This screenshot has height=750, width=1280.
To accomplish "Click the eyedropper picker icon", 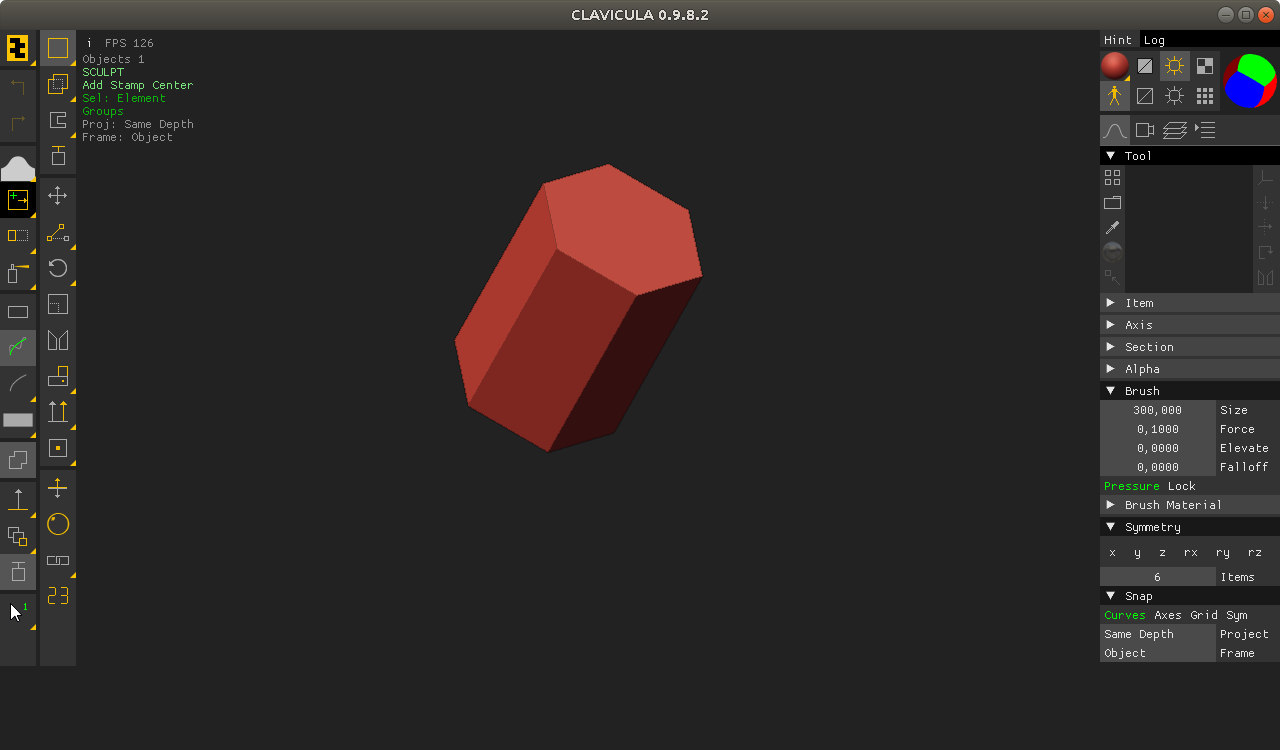I will pyautogui.click(x=1112, y=228).
